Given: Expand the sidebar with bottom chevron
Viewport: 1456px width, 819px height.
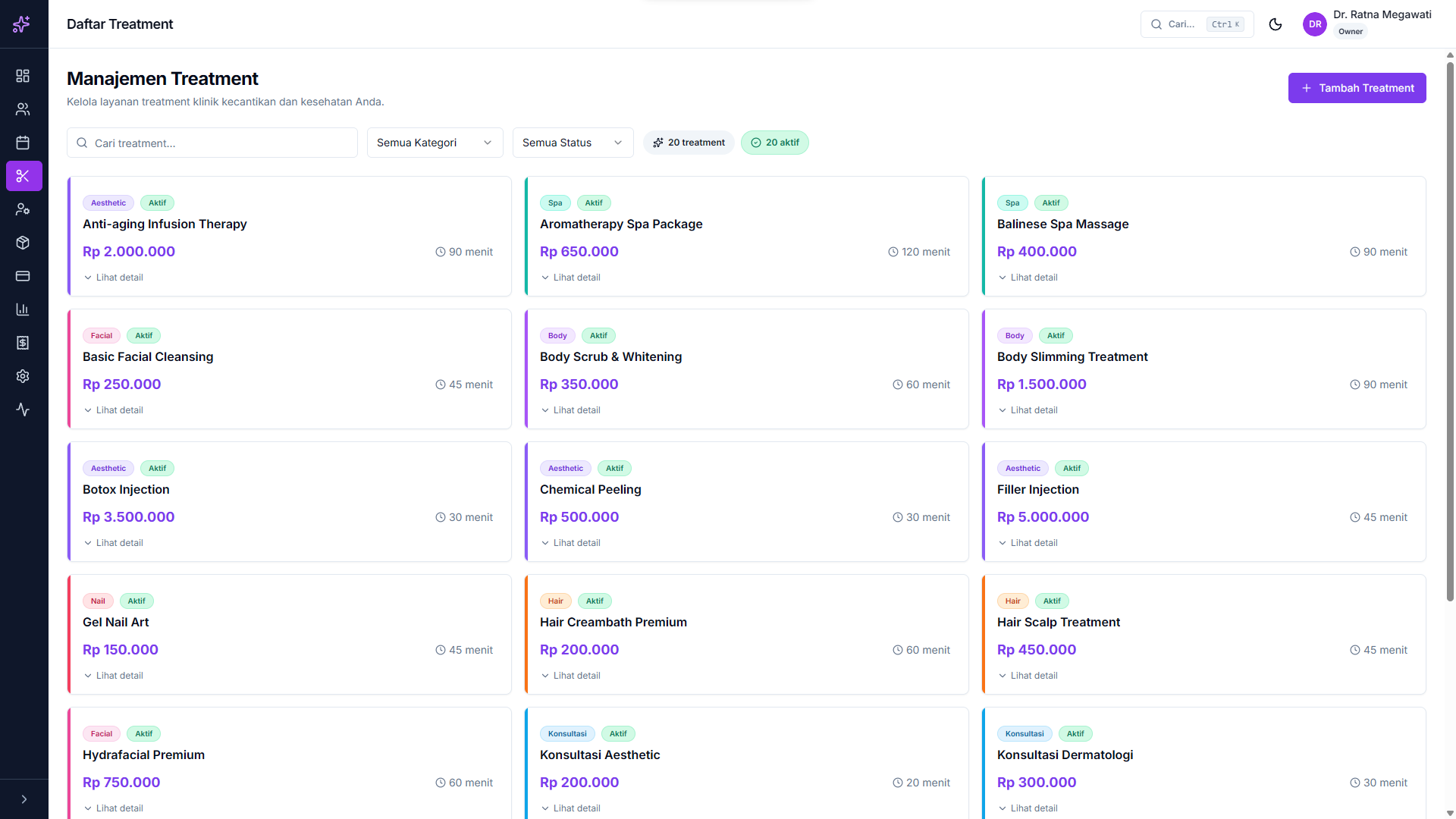Looking at the screenshot, I should pyautogui.click(x=24, y=799).
